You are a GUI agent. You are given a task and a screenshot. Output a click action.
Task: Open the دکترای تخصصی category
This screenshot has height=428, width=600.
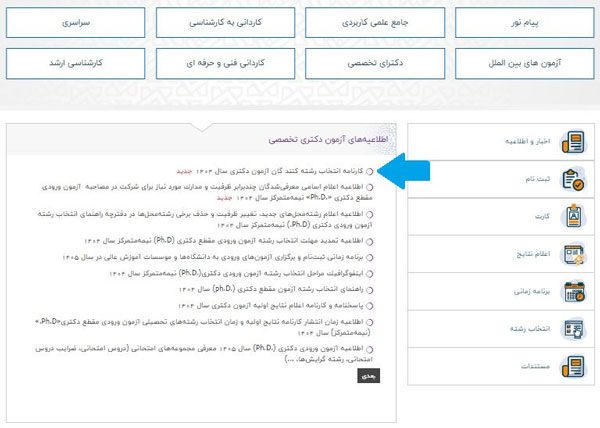[375, 63]
